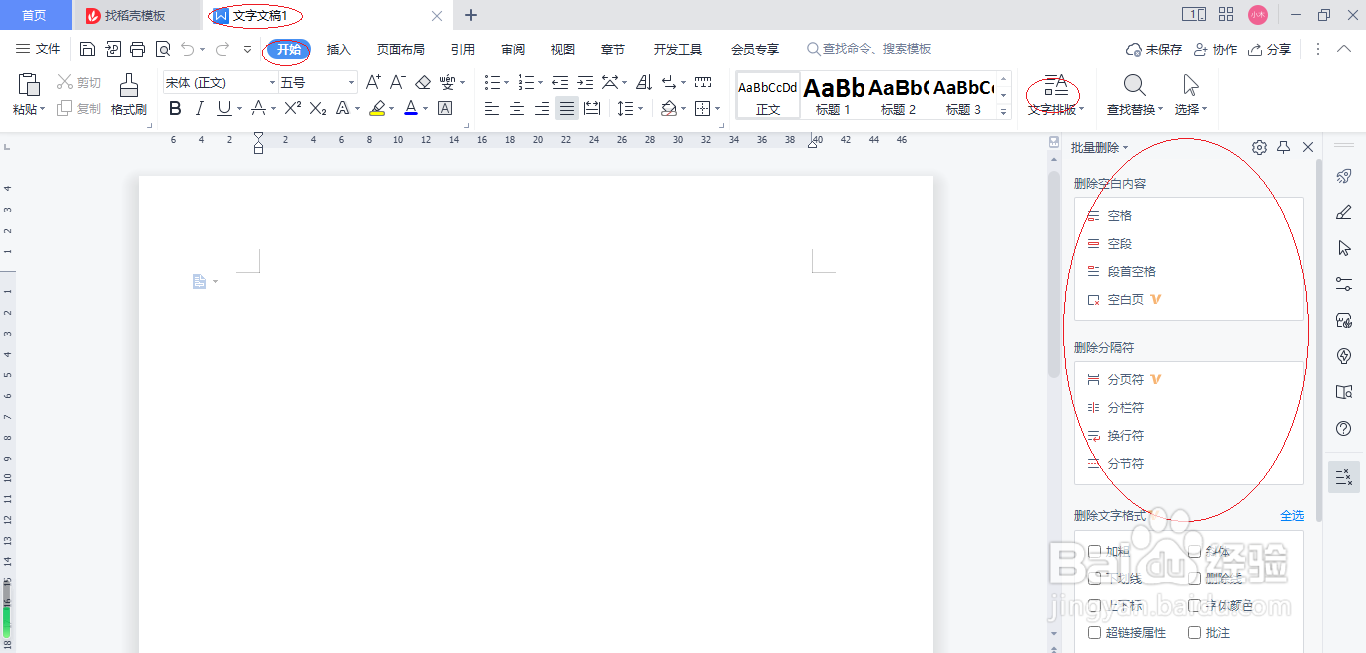Image resolution: width=1366 pixels, height=653 pixels.
Task: Click the print icon in quick access toolbar
Action: [136, 48]
